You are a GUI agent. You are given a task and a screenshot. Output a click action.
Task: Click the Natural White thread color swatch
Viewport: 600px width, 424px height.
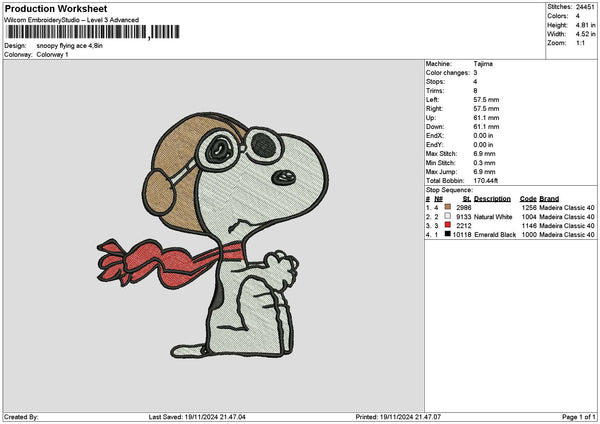coord(448,216)
